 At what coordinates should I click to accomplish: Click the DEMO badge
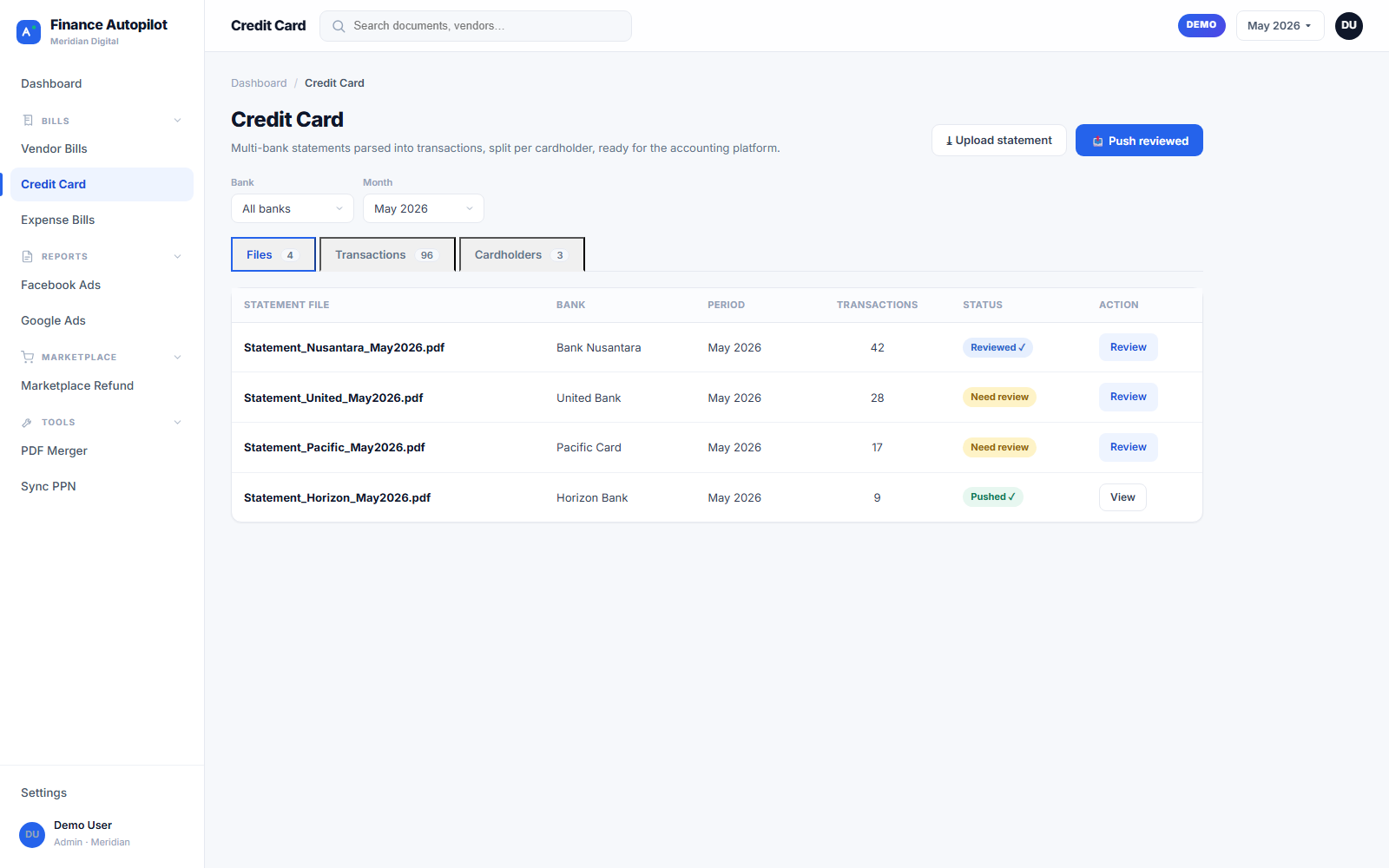pyautogui.click(x=1201, y=25)
